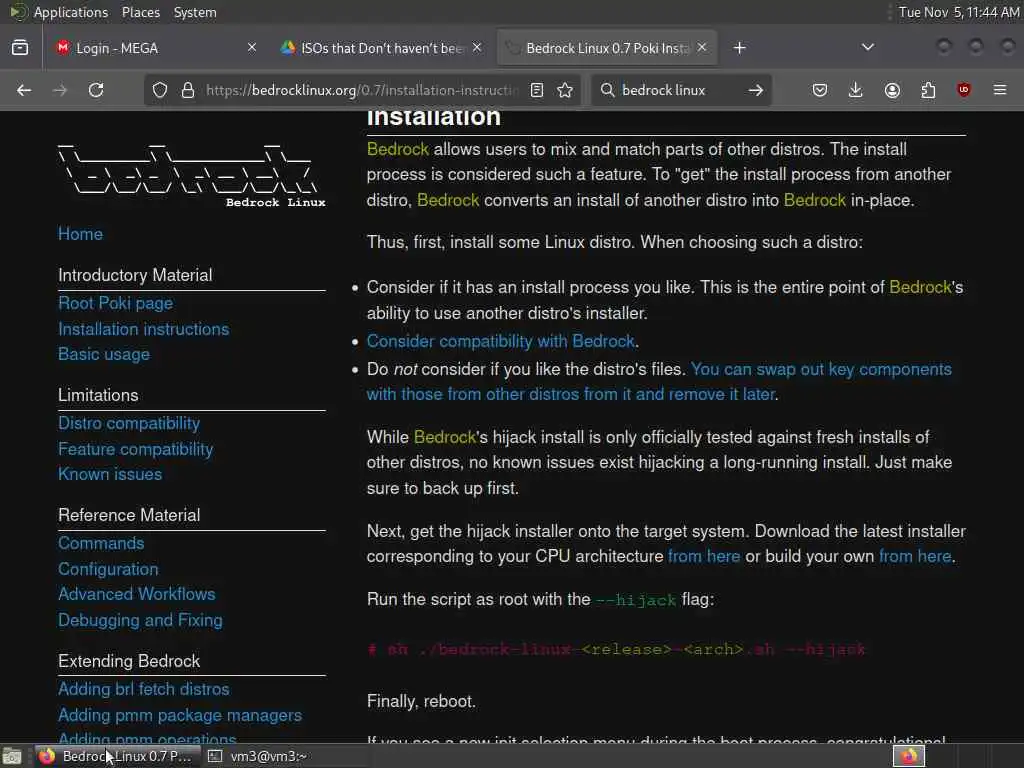Open the Basic usage link
1024x768 pixels.
tap(104, 355)
